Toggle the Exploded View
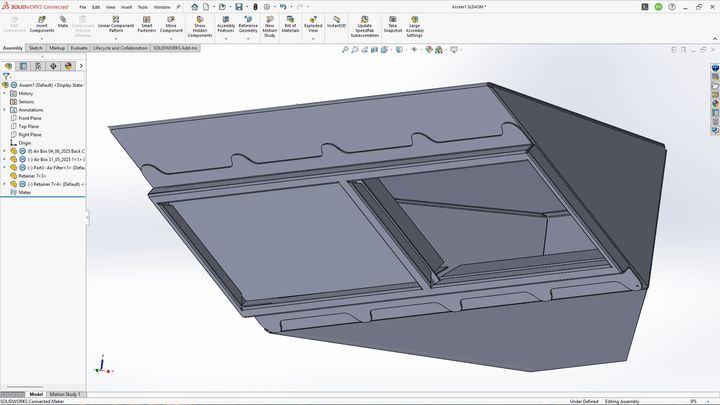The width and height of the screenshot is (720, 405). point(313,21)
